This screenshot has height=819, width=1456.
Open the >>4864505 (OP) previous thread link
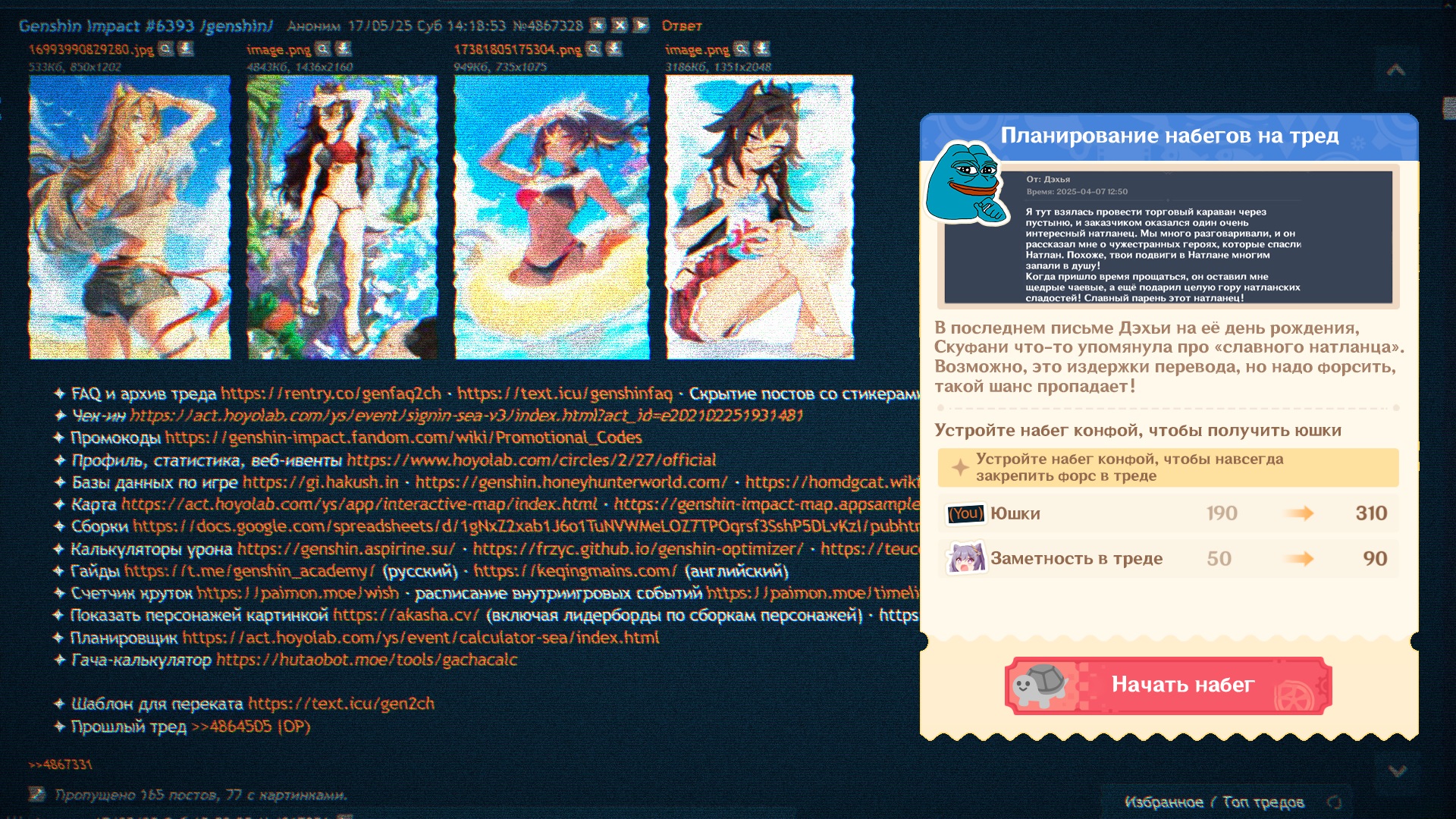[251, 726]
